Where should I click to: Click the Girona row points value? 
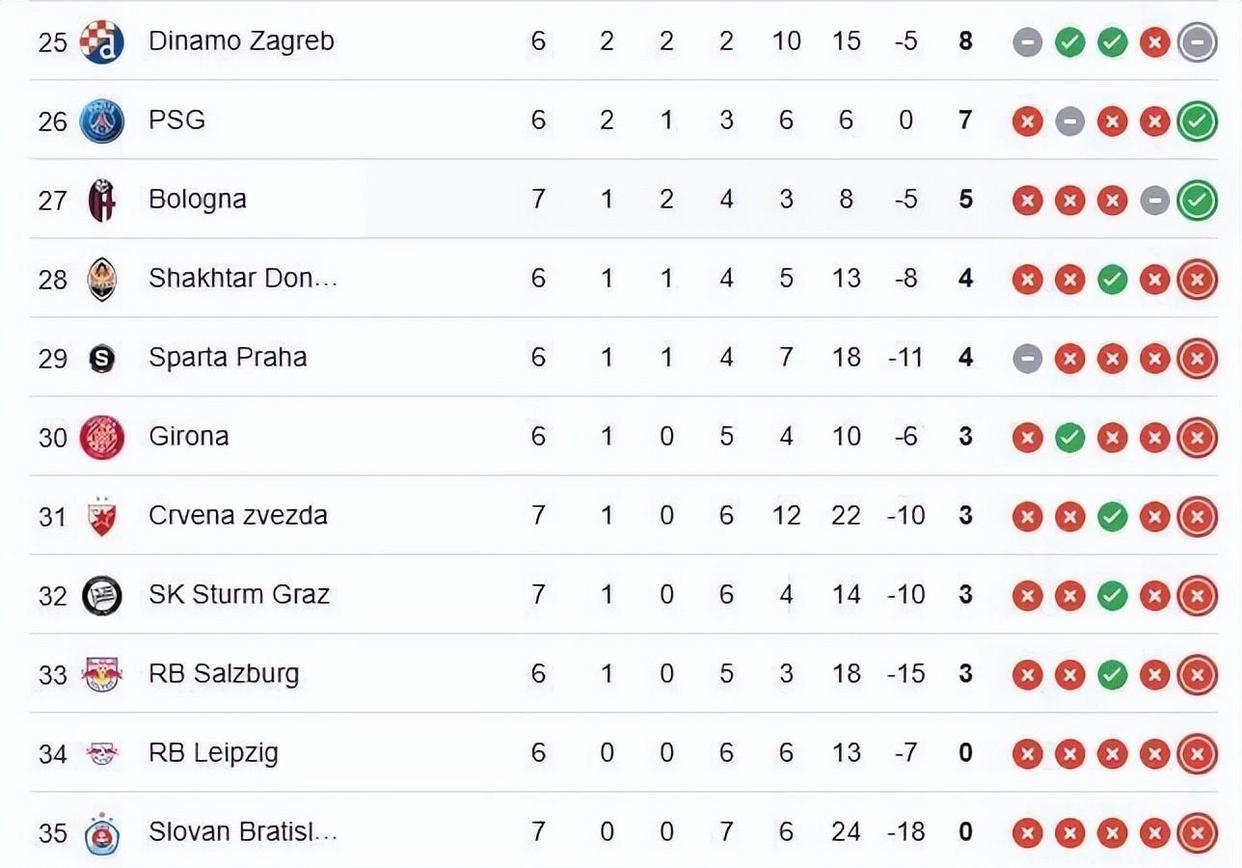point(965,437)
